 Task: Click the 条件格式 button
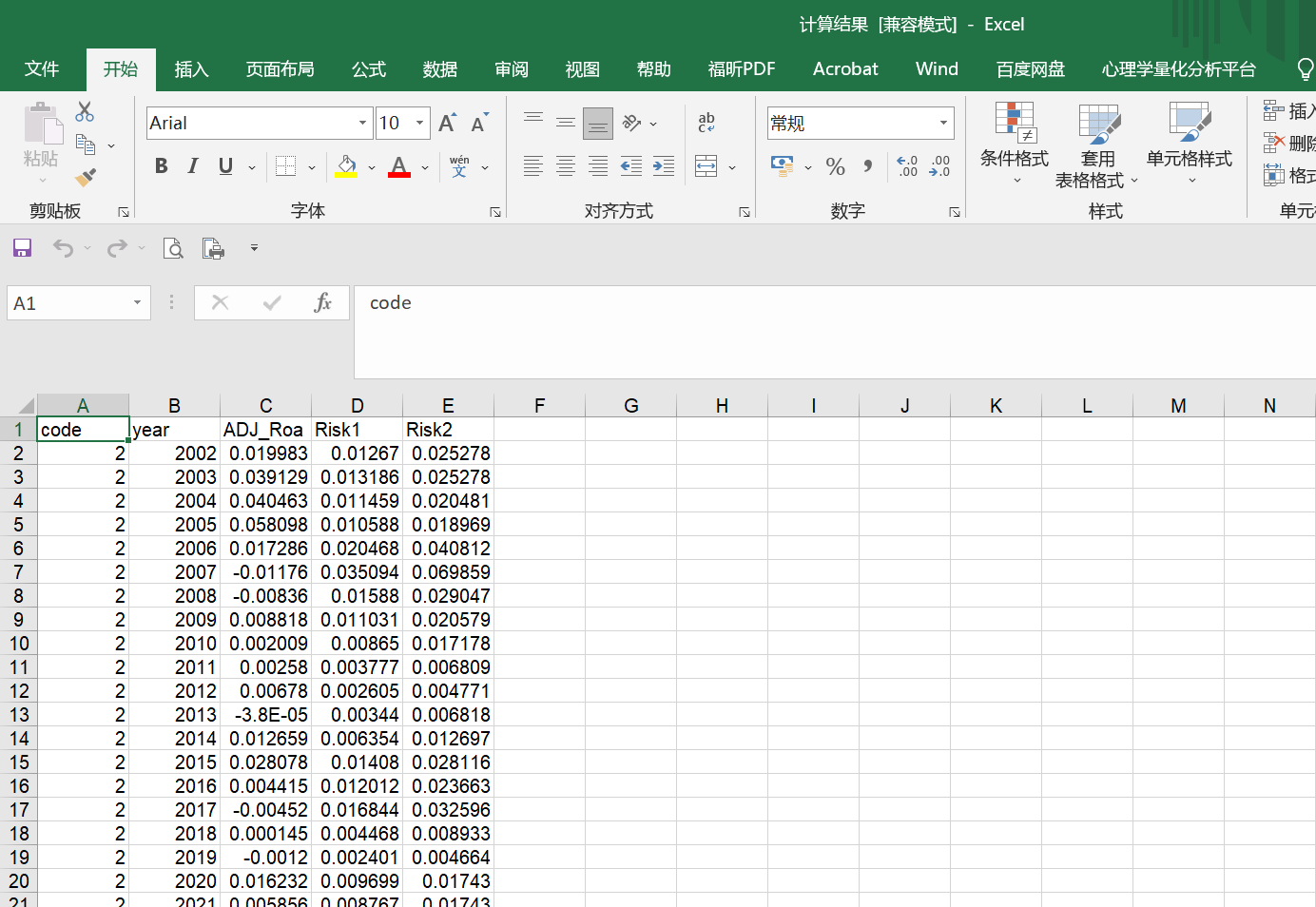[1015, 143]
